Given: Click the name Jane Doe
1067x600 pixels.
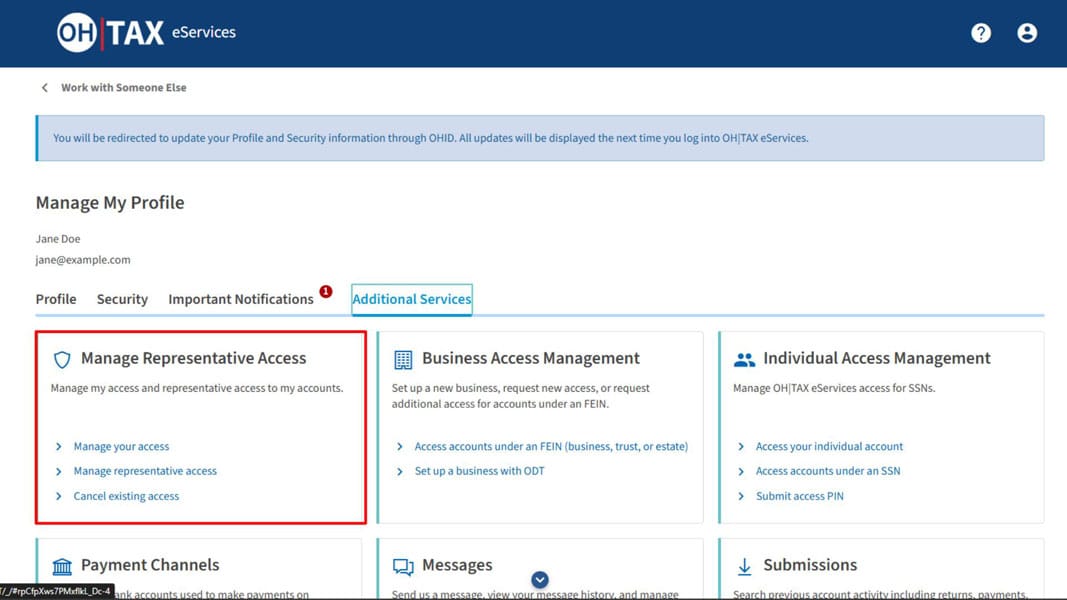Looking at the screenshot, I should [58, 239].
